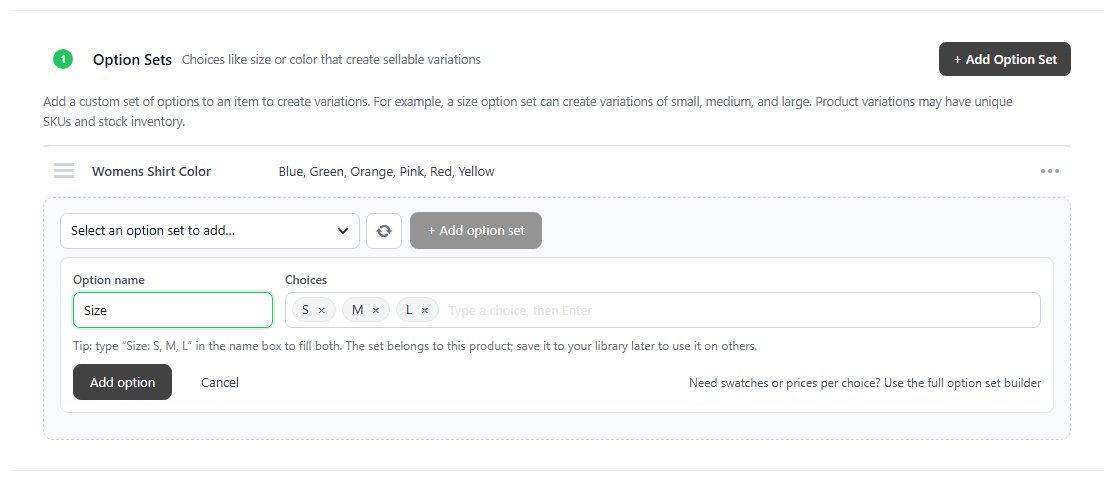1114x480 pixels.
Task: Click the Option name label
Action: click(109, 280)
